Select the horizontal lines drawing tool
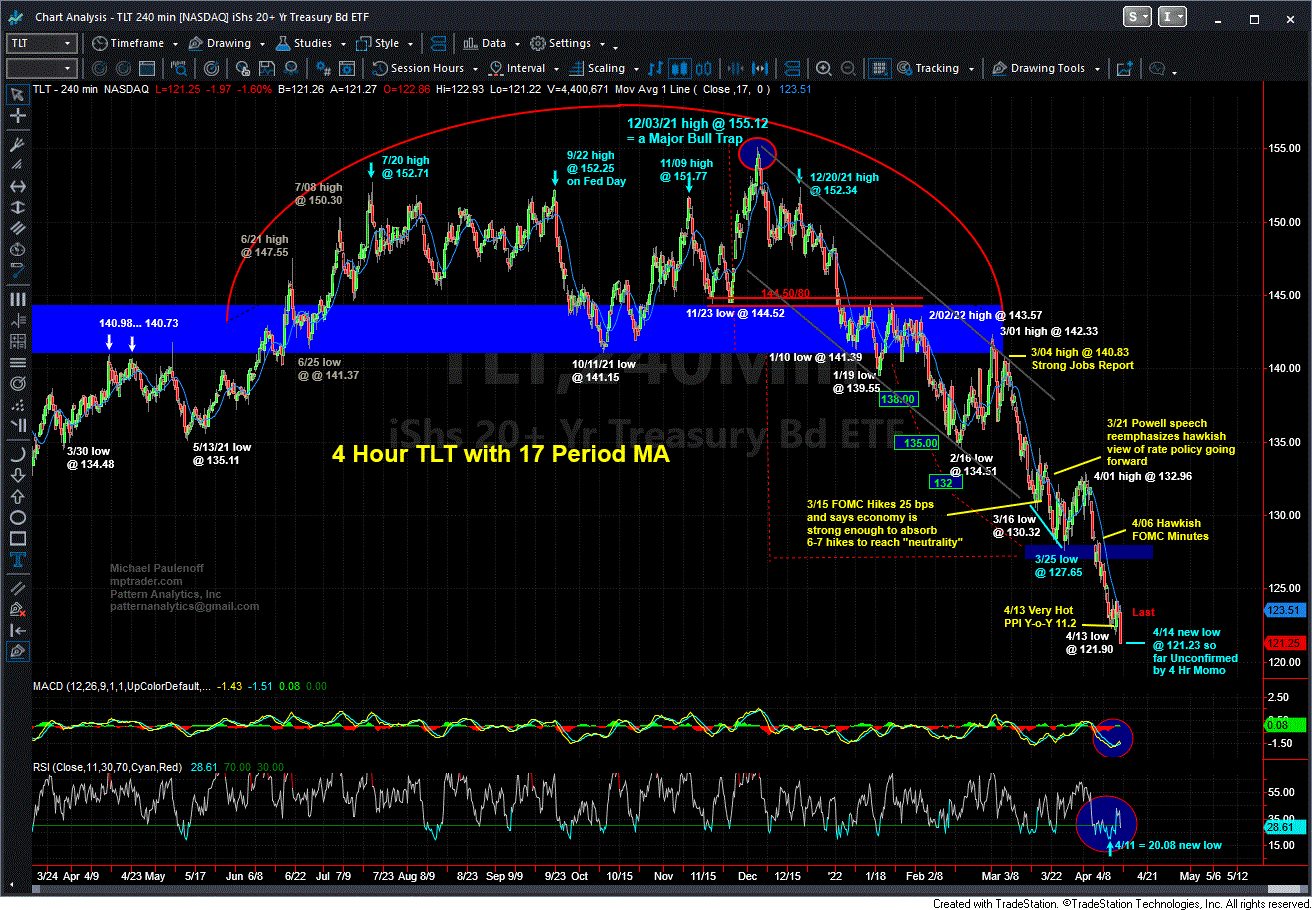Screen dimensions: 1312x910 (17, 361)
